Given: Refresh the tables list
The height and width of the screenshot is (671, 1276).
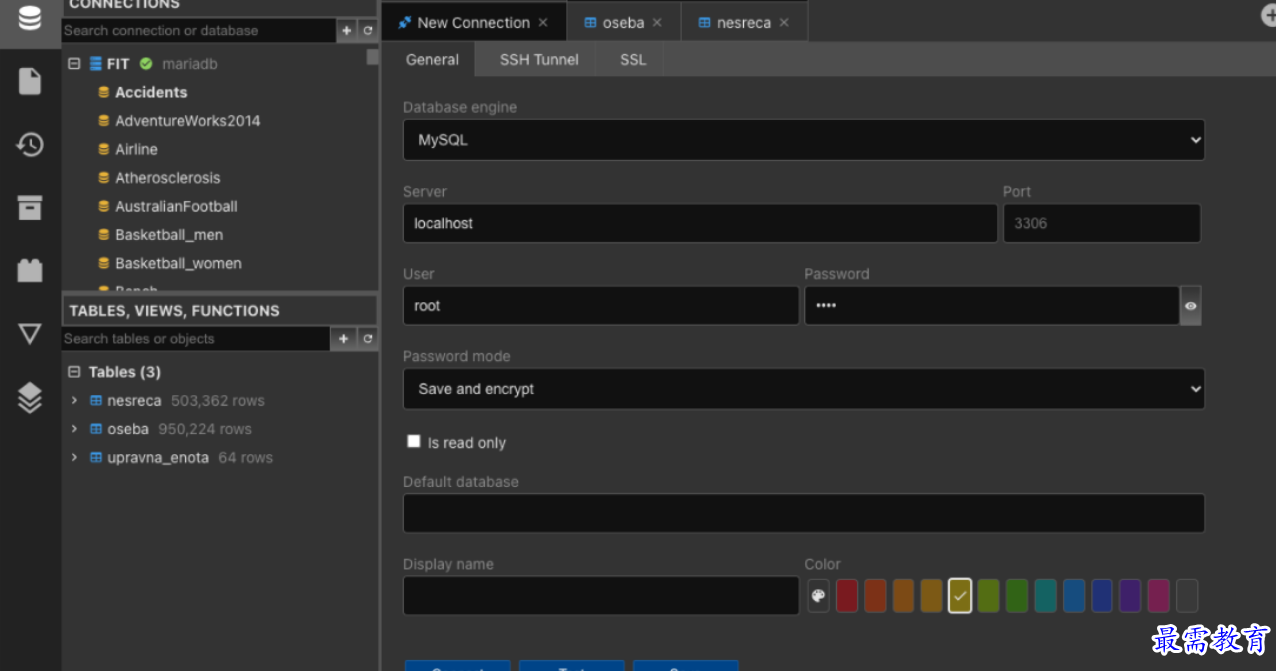Looking at the screenshot, I should 367,339.
